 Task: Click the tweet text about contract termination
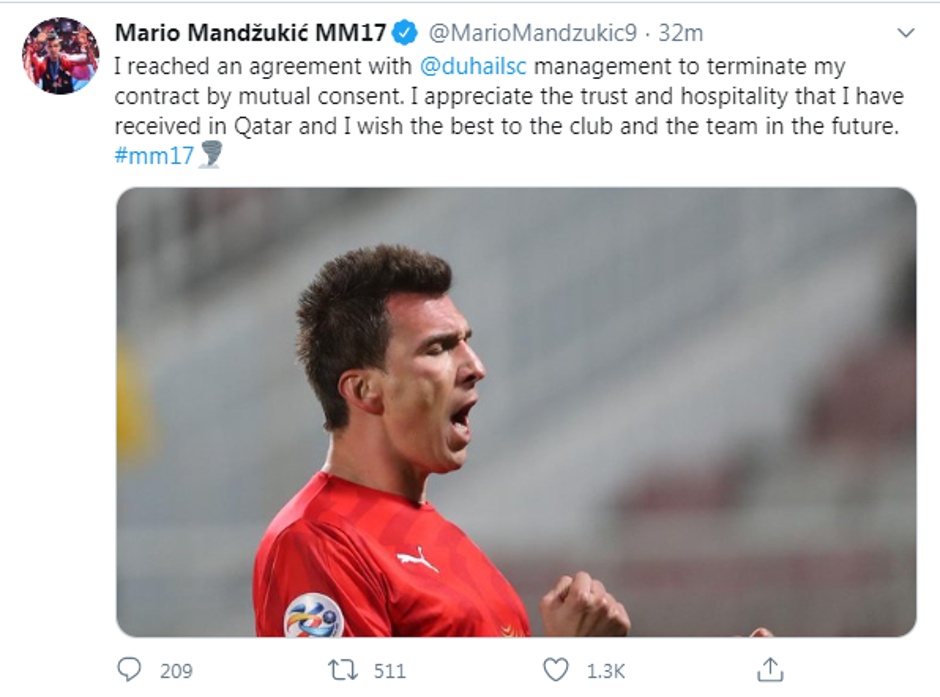point(510,96)
